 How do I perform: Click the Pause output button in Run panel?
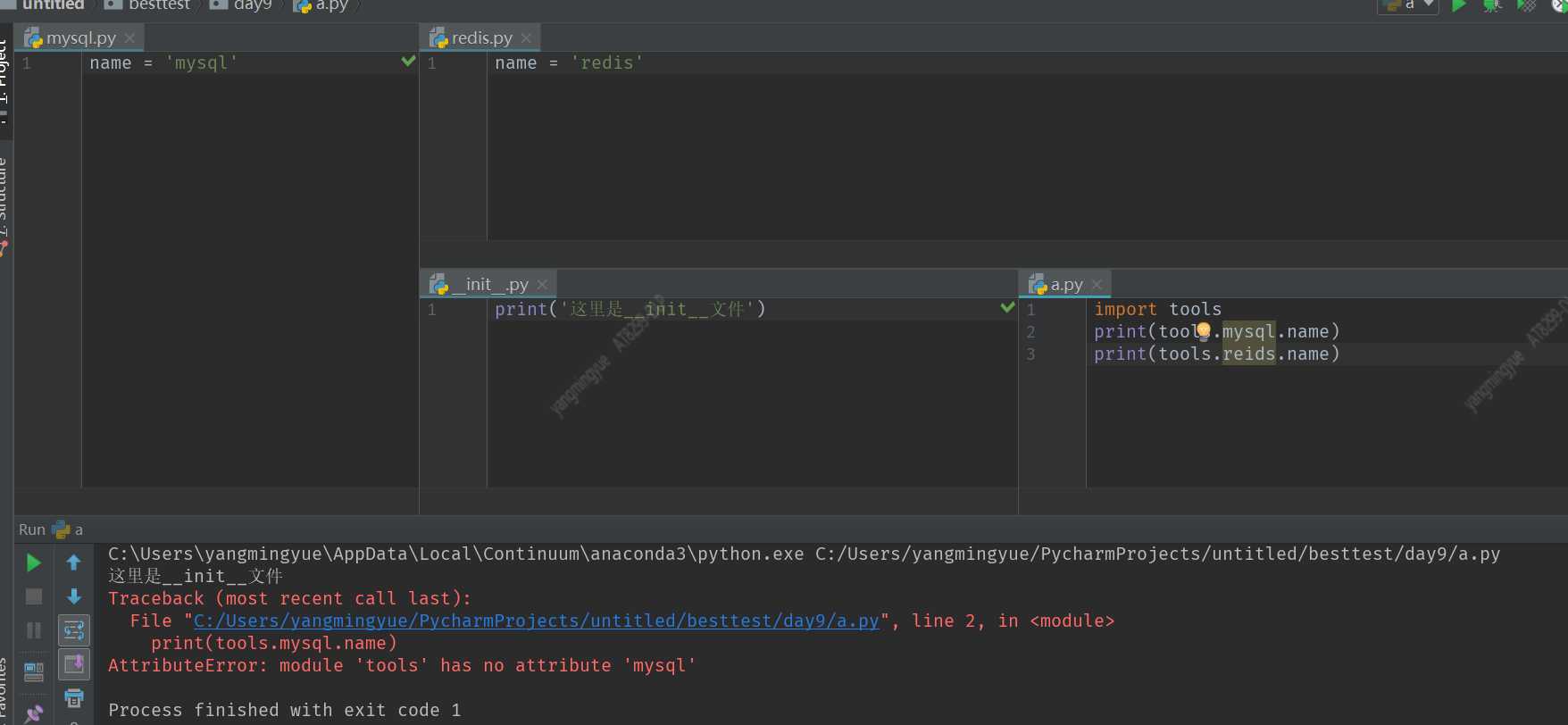pyautogui.click(x=34, y=630)
